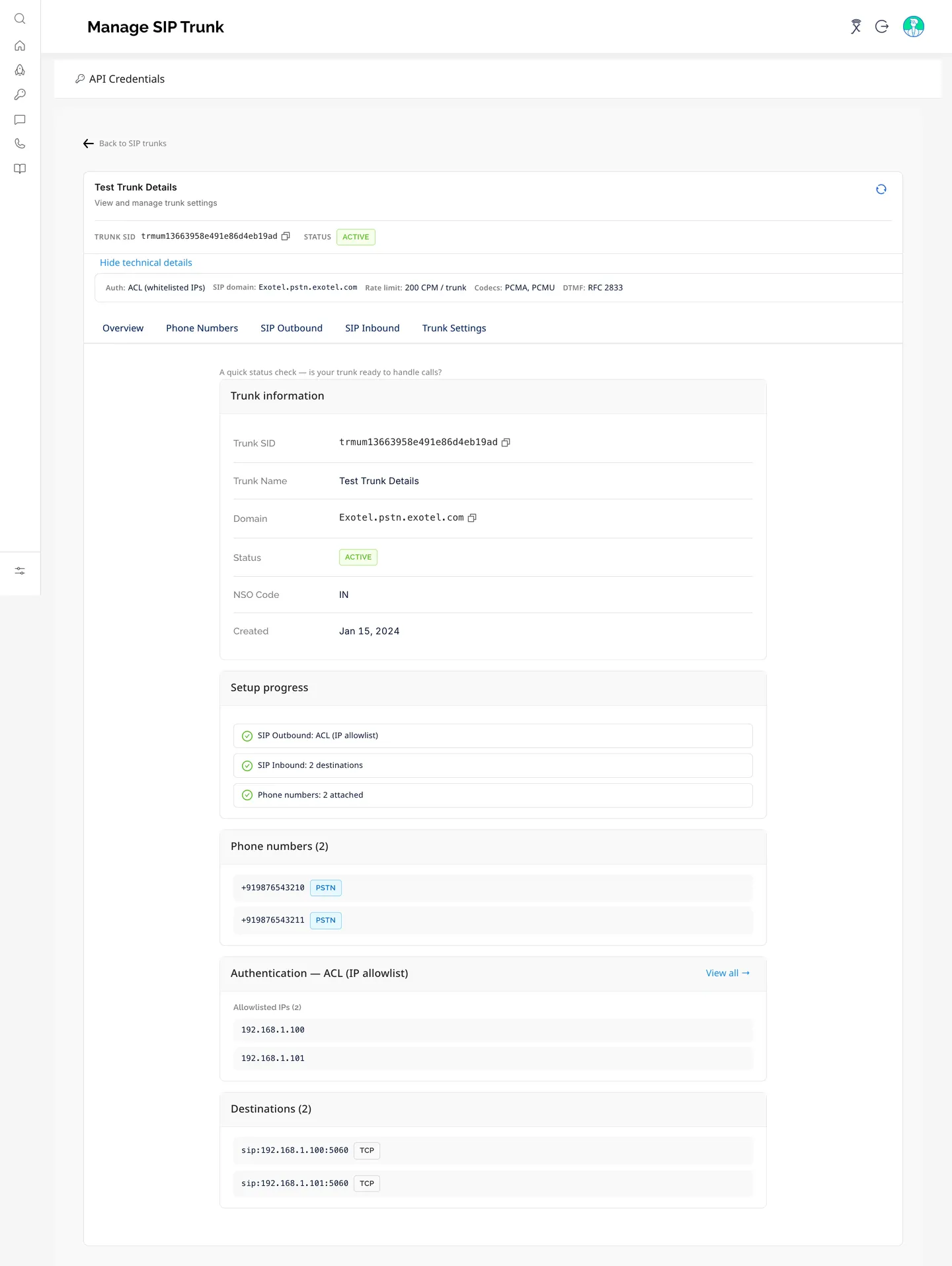Copy Trunk SID in Trunk information card

click(x=506, y=443)
